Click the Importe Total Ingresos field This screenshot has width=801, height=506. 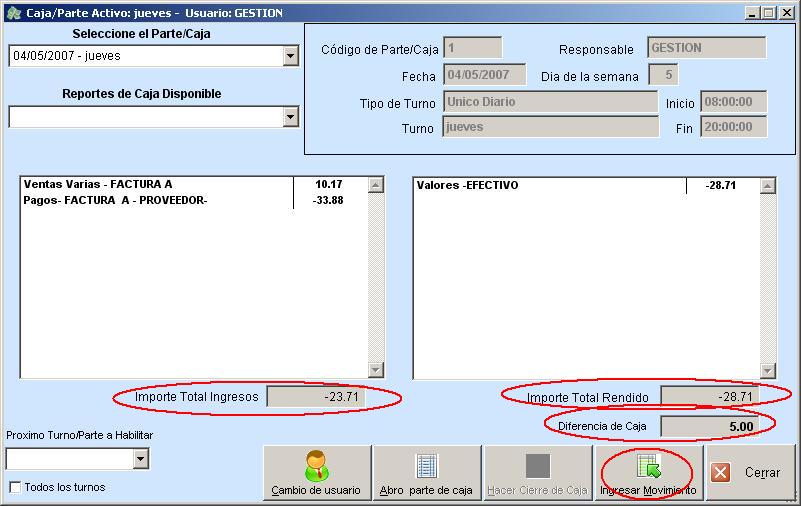click(x=316, y=397)
